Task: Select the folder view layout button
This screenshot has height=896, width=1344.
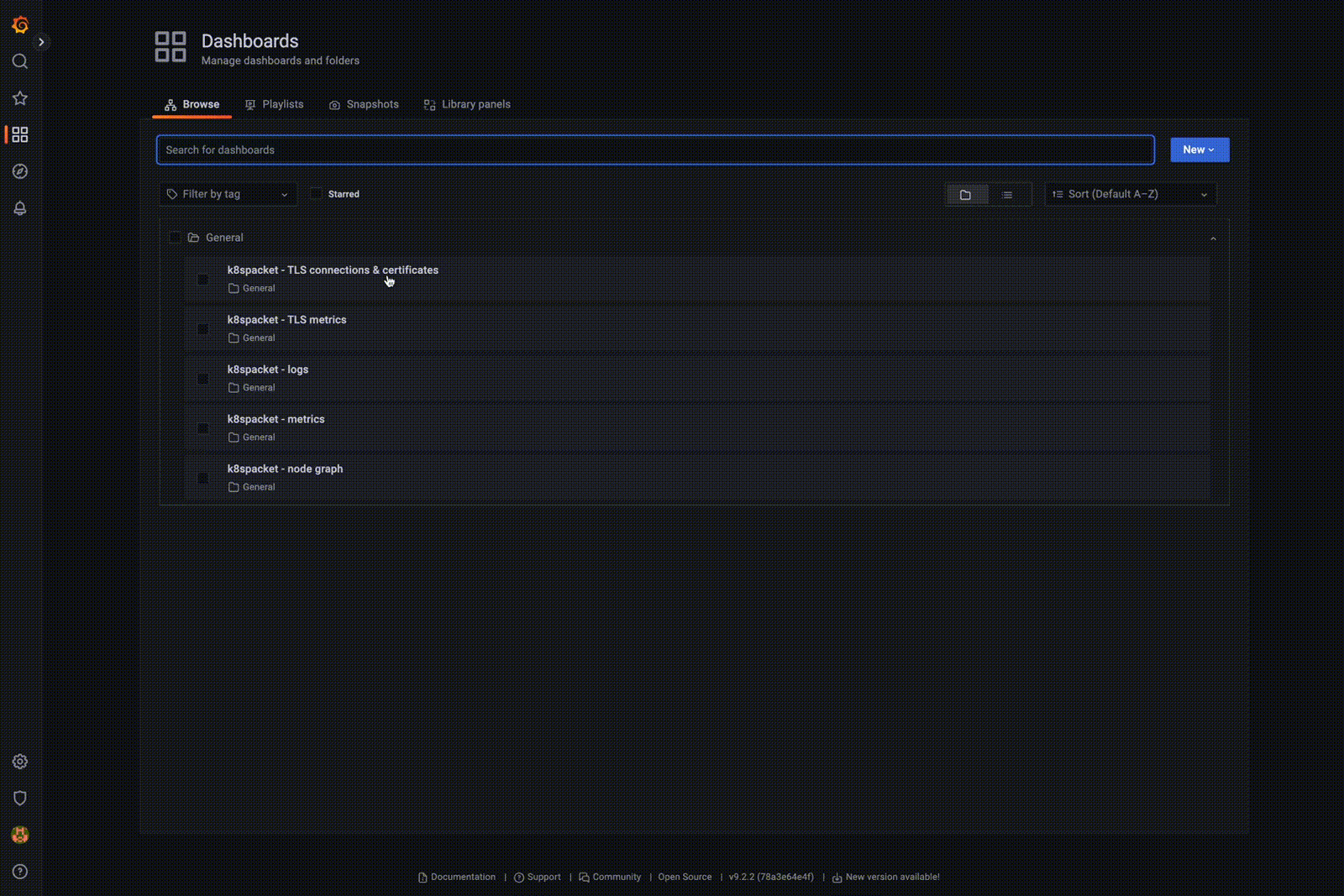Action: click(x=966, y=195)
